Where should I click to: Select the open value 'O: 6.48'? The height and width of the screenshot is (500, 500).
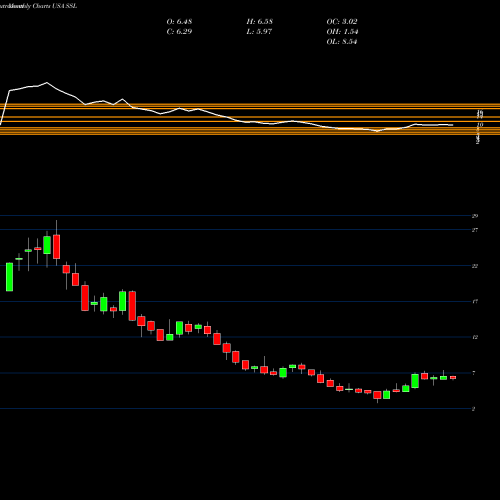[x=179, y=22]
